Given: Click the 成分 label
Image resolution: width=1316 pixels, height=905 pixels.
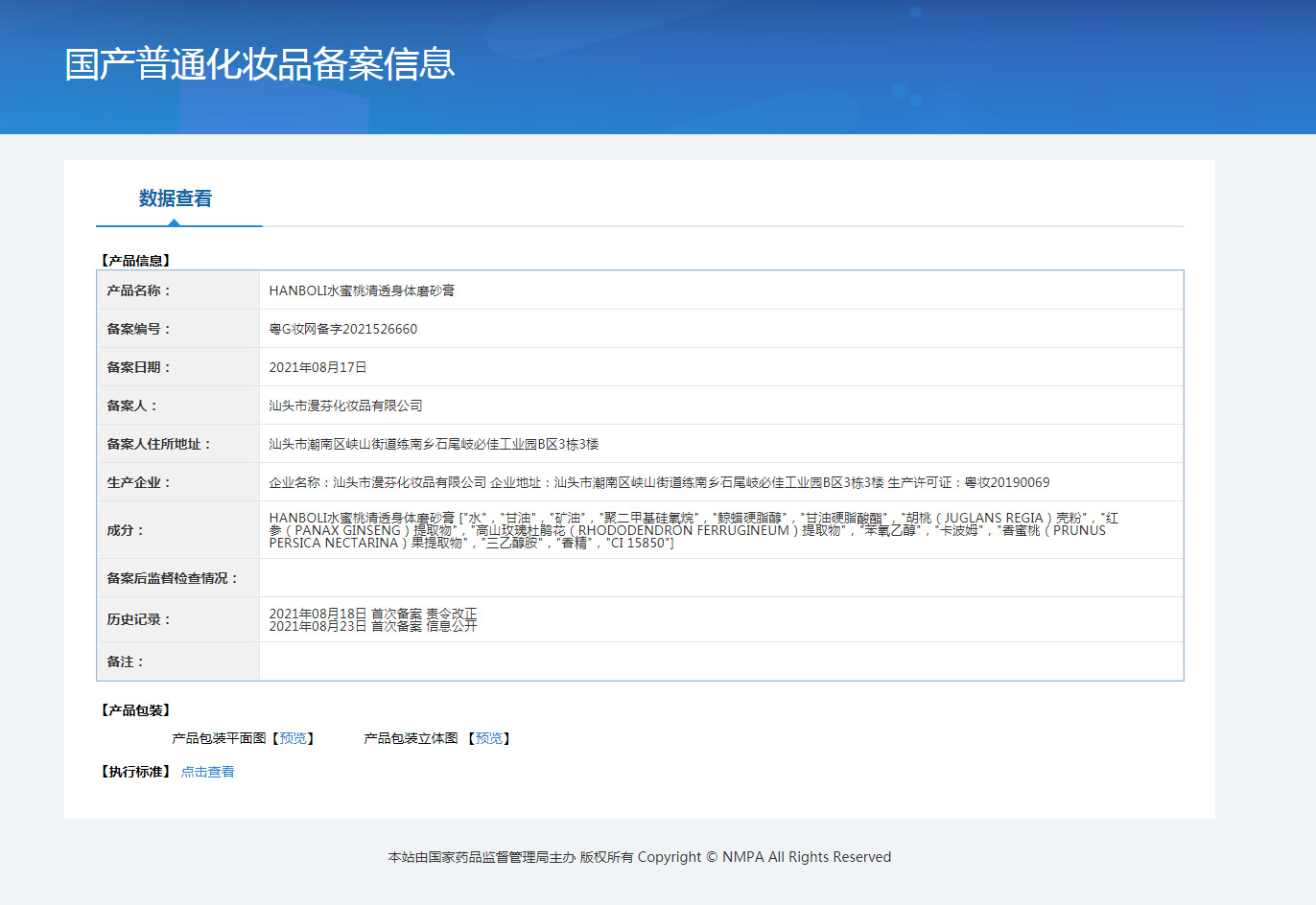Looking at the screenshot, I should pos(126,530).
